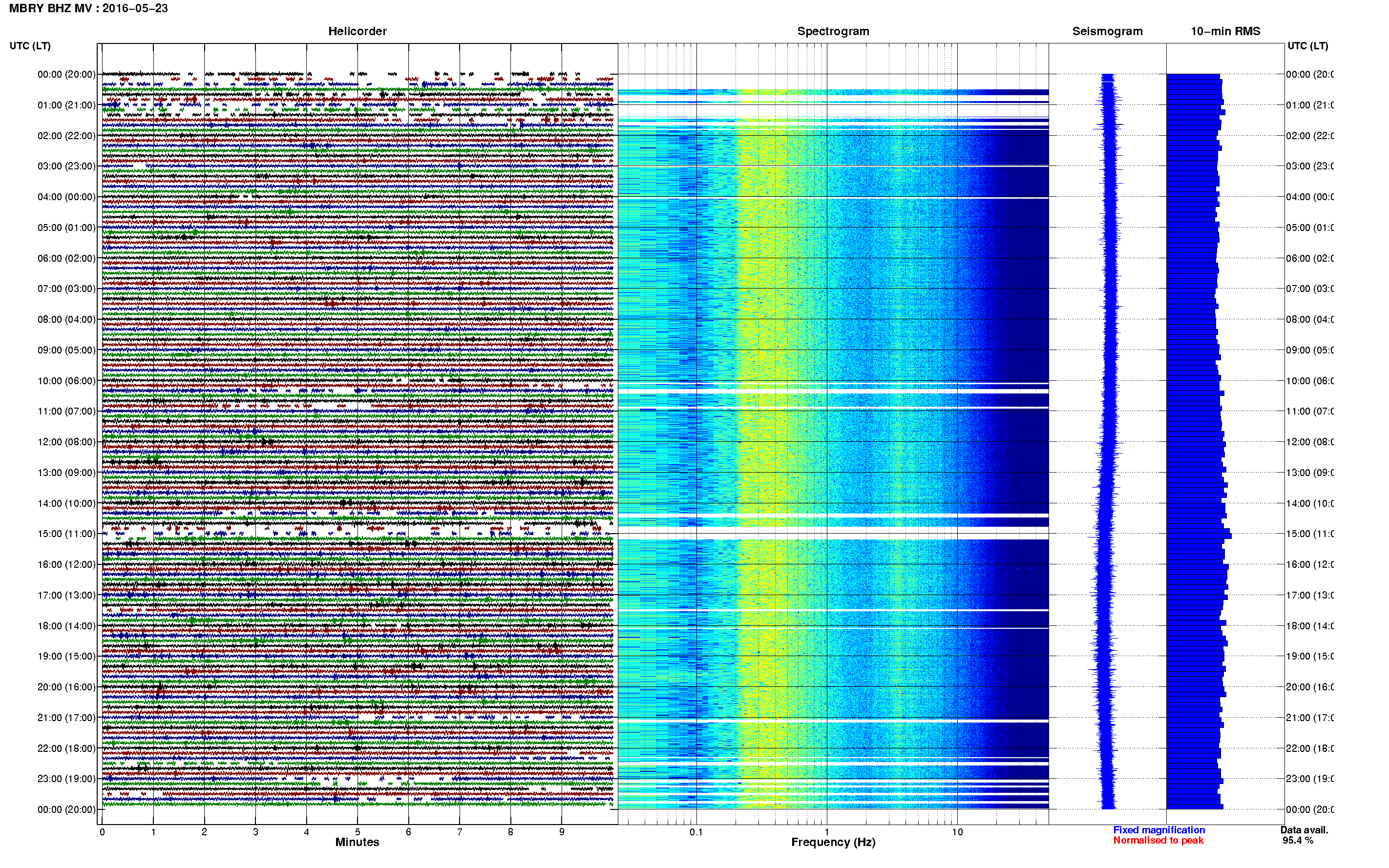Click the left axis label 07:00 (03:00)
This screenshot has height=868, width=1389.
66,288
